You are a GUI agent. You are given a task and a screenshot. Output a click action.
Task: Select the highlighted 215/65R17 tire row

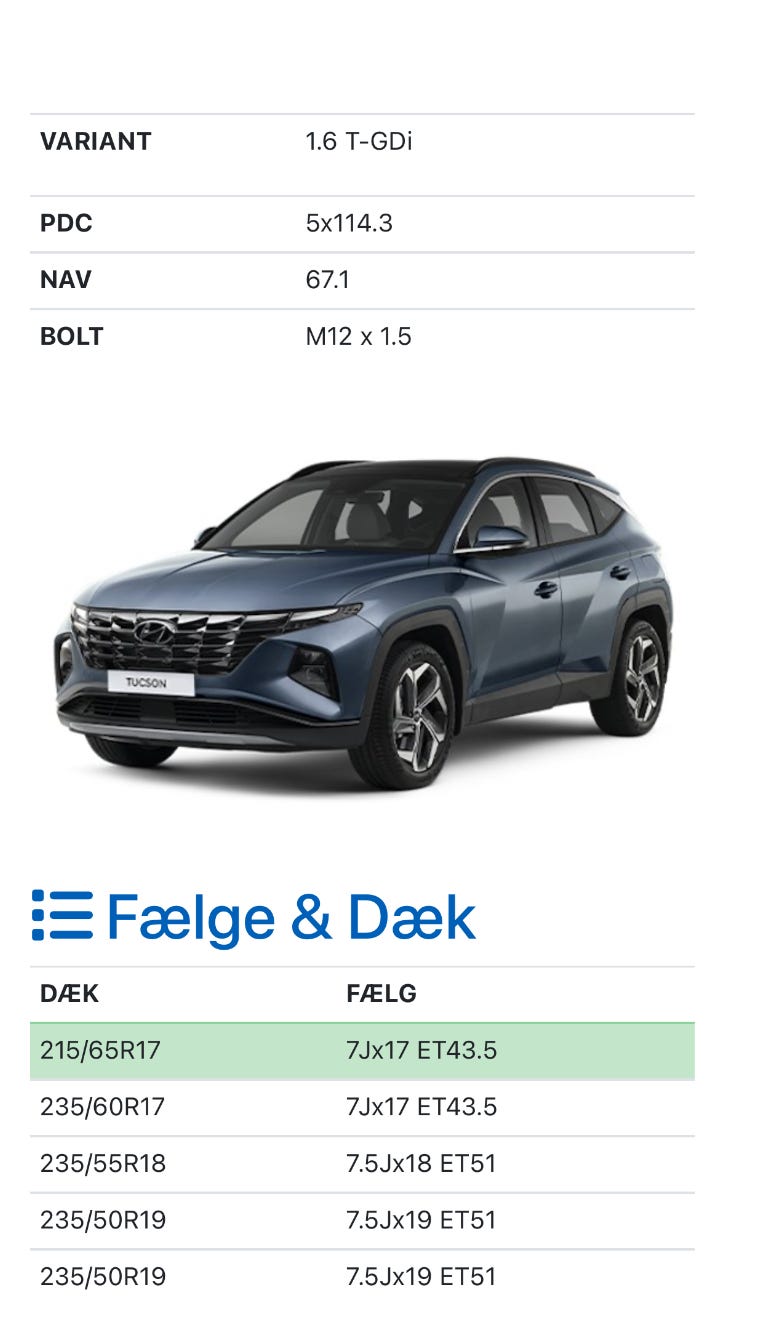(362, 1051)
